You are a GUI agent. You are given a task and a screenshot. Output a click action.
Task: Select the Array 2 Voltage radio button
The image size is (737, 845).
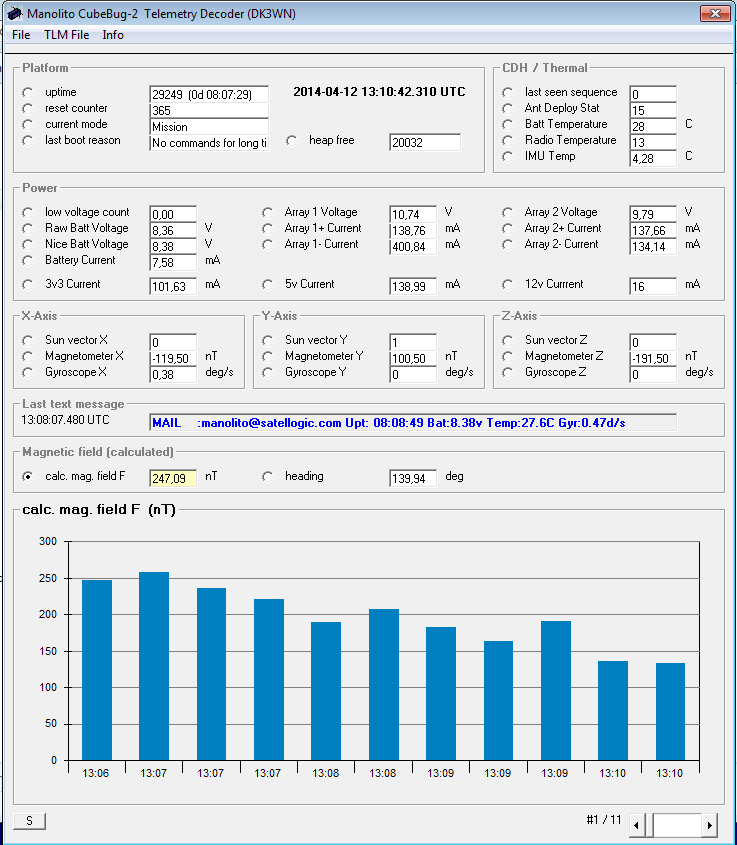tap(507, 212)
